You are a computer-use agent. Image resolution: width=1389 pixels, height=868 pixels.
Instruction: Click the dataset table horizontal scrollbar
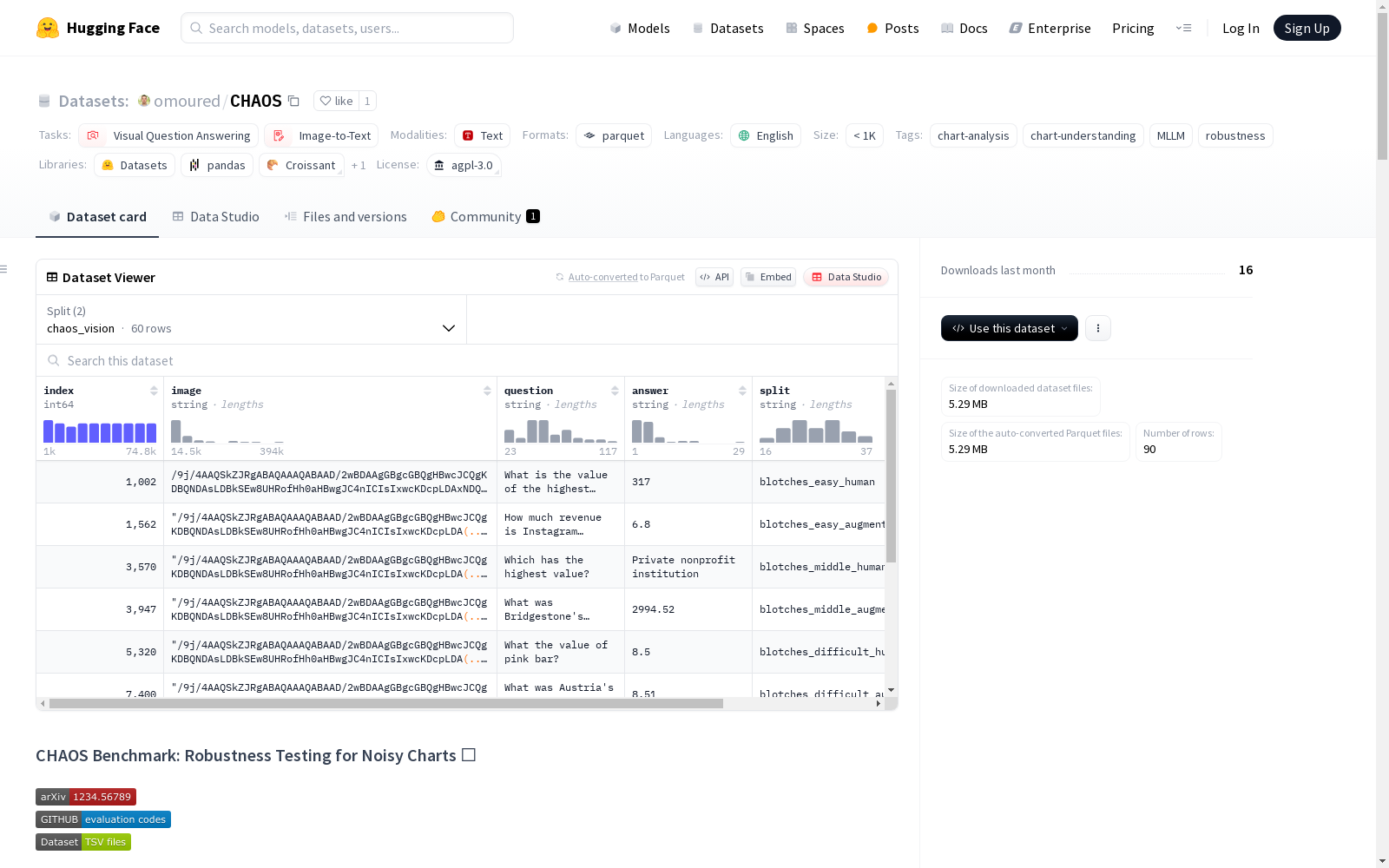click(386, 703)
